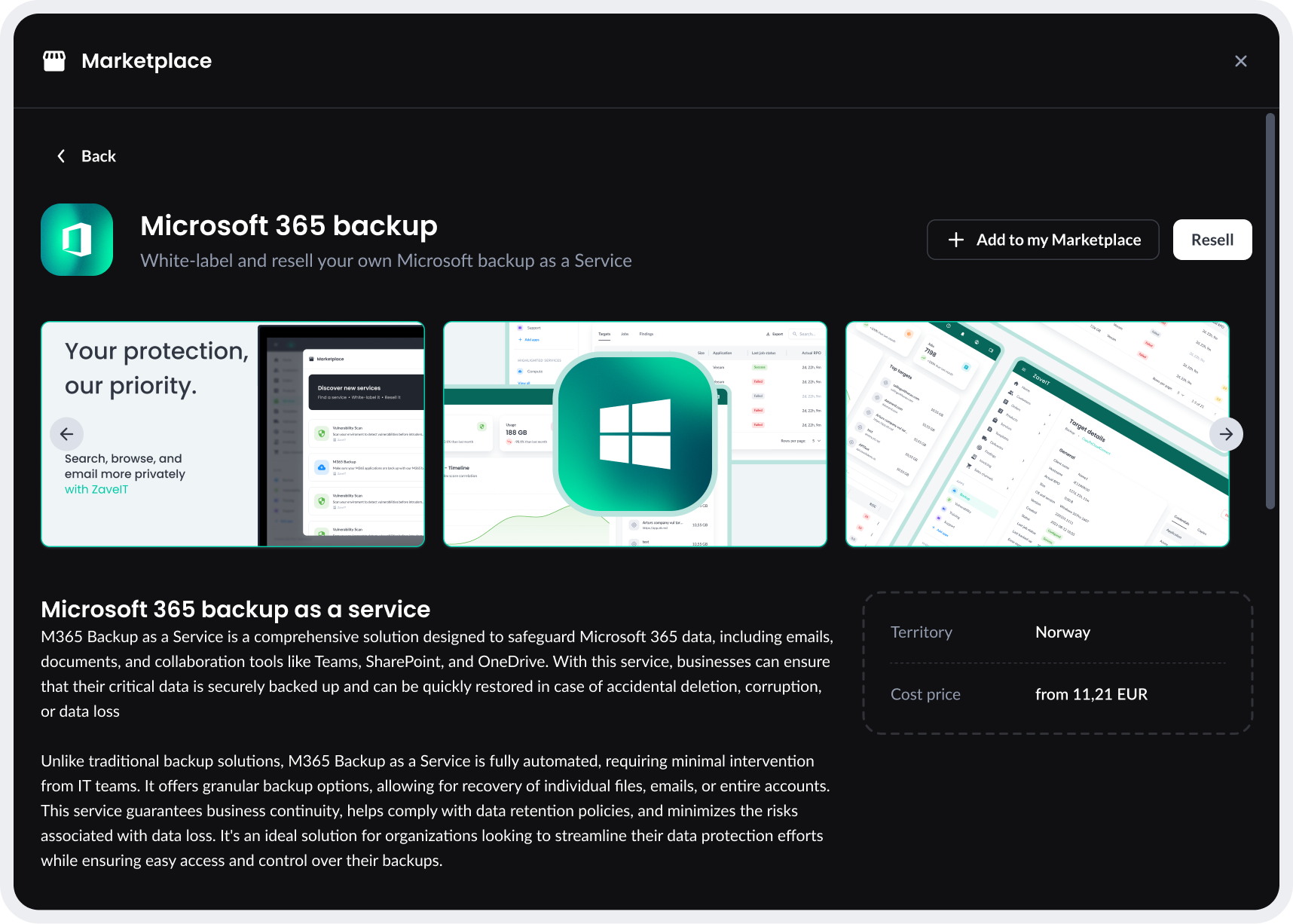This screenshot has height=924, width=1293.
Task: Click the 'Territory' label
Action: pos(922,632)
